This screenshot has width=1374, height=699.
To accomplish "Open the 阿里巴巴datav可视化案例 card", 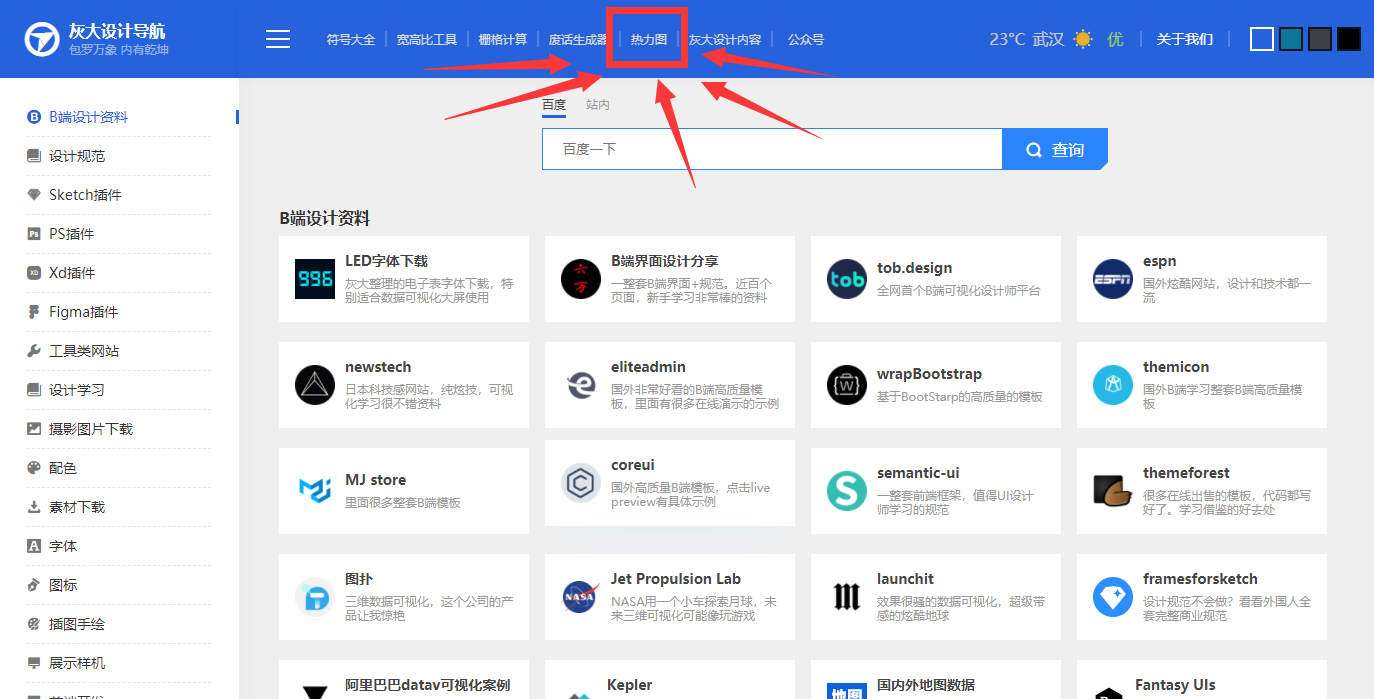I will tap(404, 680).
